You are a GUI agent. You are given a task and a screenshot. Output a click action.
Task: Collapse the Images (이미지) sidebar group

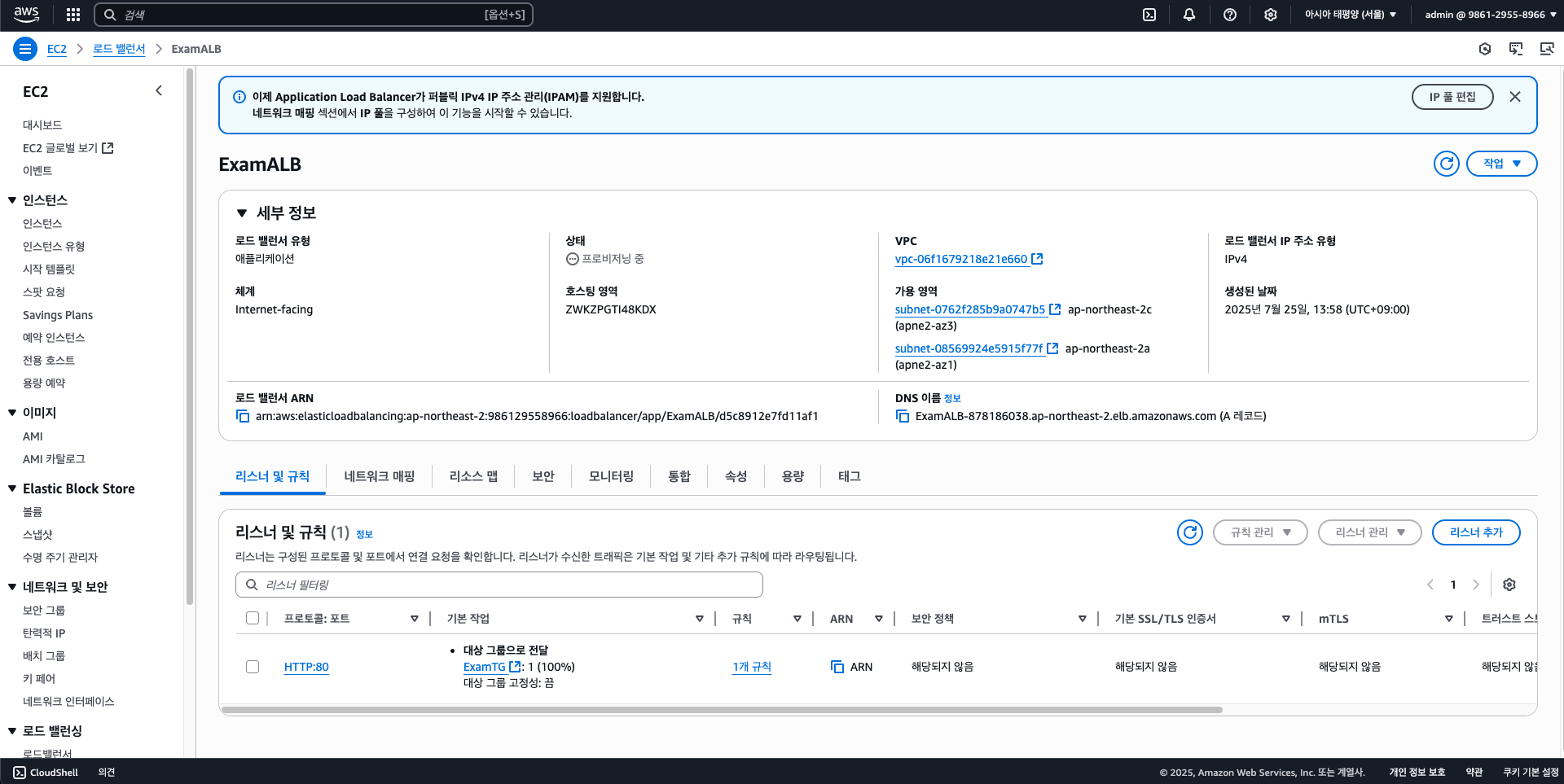[12, 413]
